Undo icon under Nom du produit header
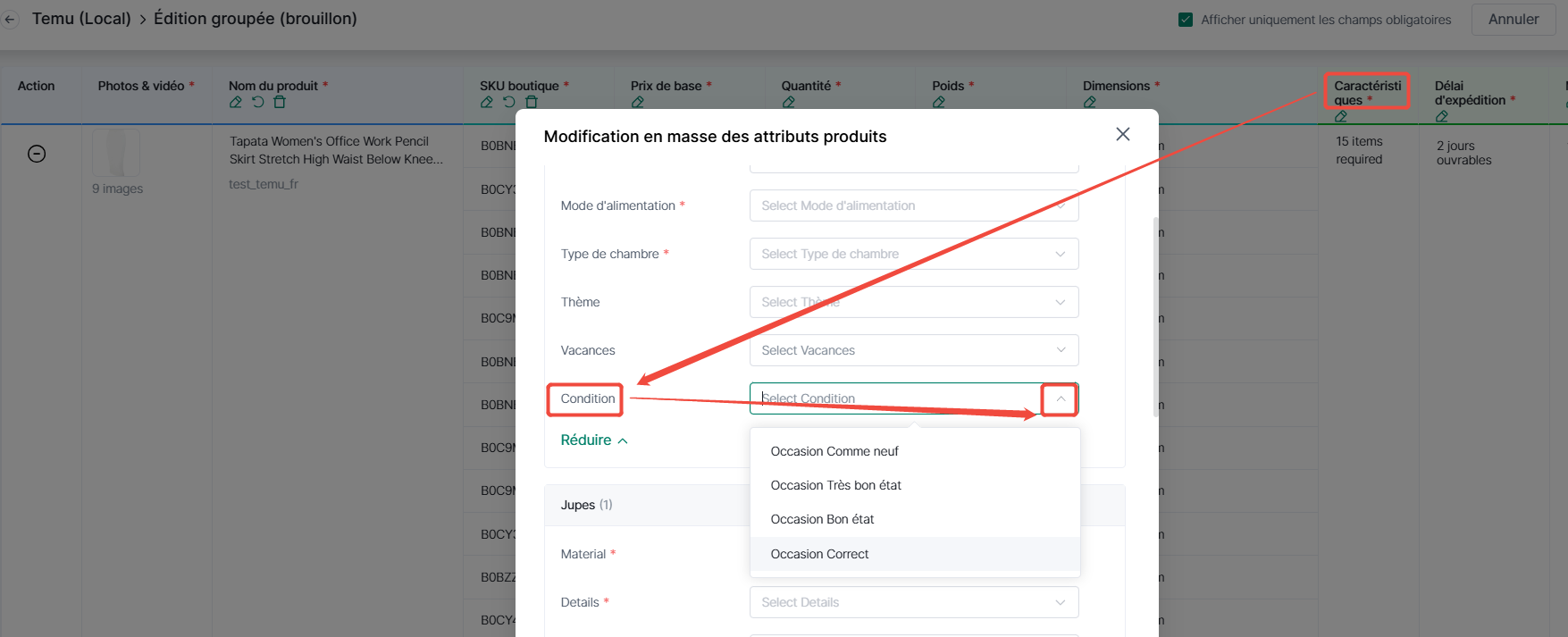The width and height of the screenshot is (1568, 637). coord(257,102)
